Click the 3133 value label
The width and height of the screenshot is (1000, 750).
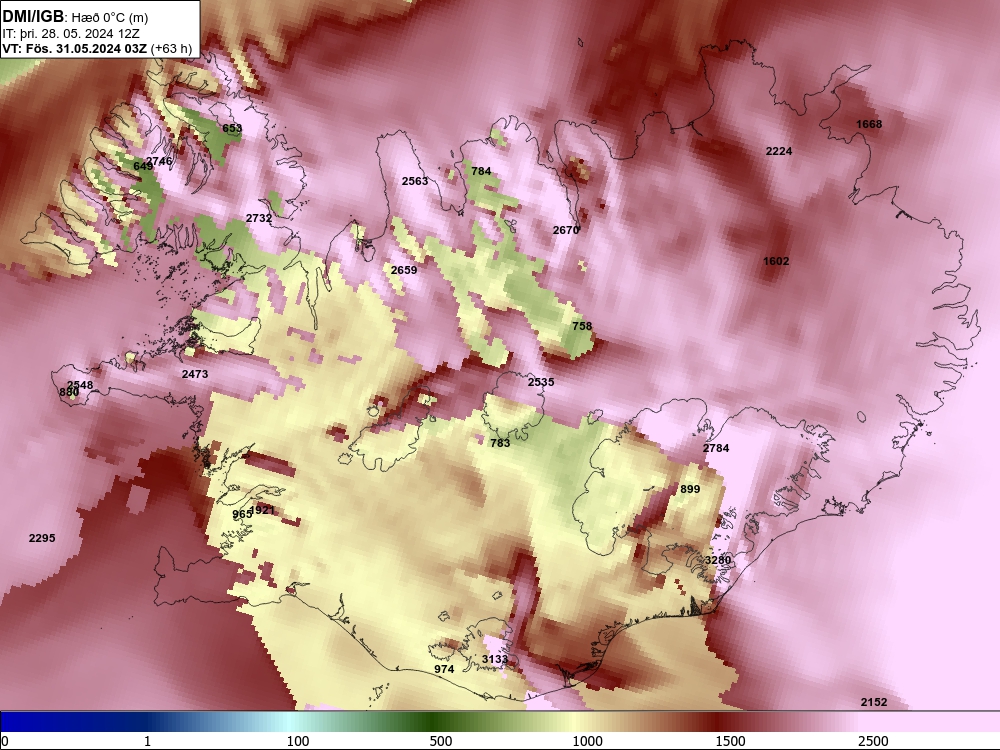(x=495, y=659)
